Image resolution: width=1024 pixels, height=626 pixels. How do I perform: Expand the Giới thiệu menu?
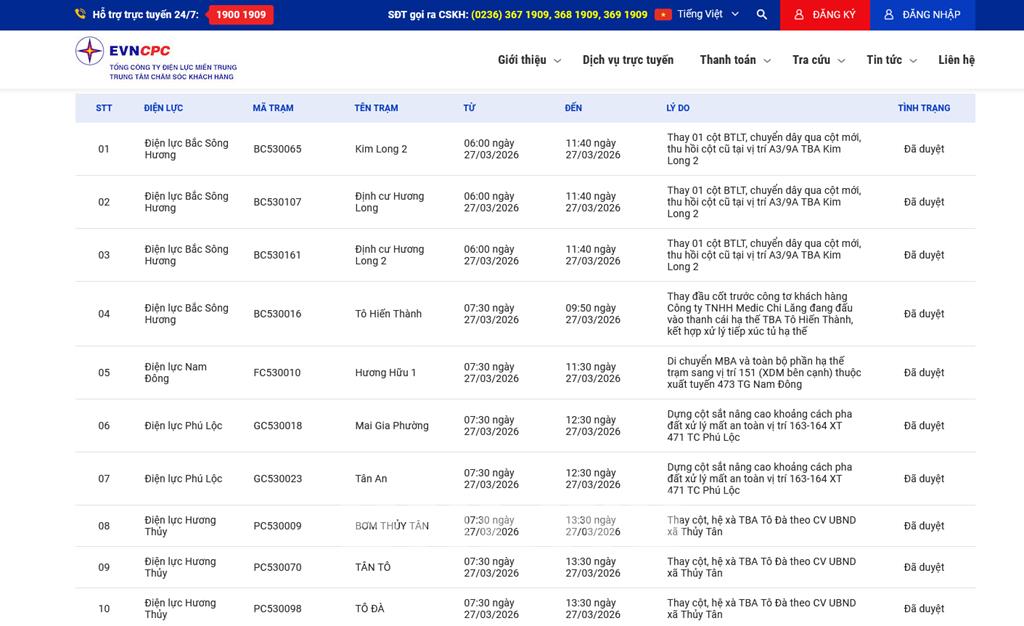coord(529,60)
